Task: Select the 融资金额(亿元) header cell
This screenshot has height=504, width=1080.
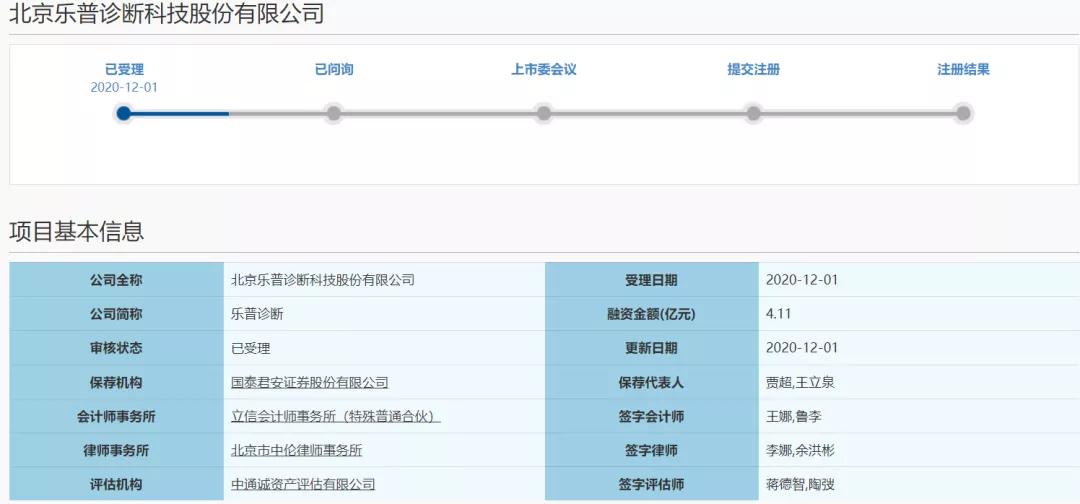Action: [652, 314]
